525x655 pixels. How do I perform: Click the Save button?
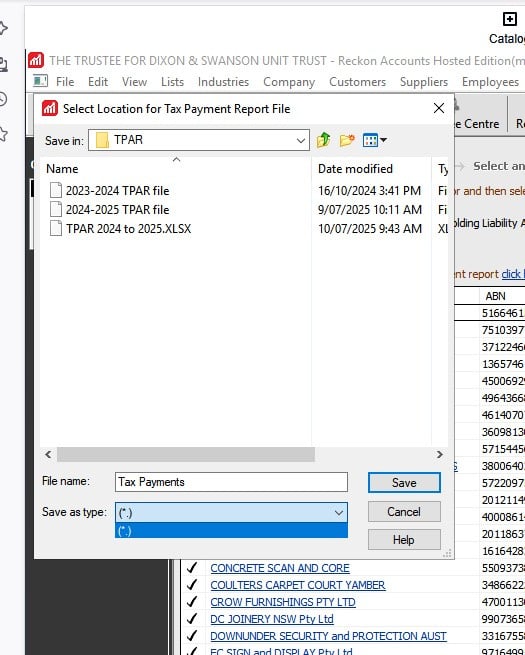[404, 482]
